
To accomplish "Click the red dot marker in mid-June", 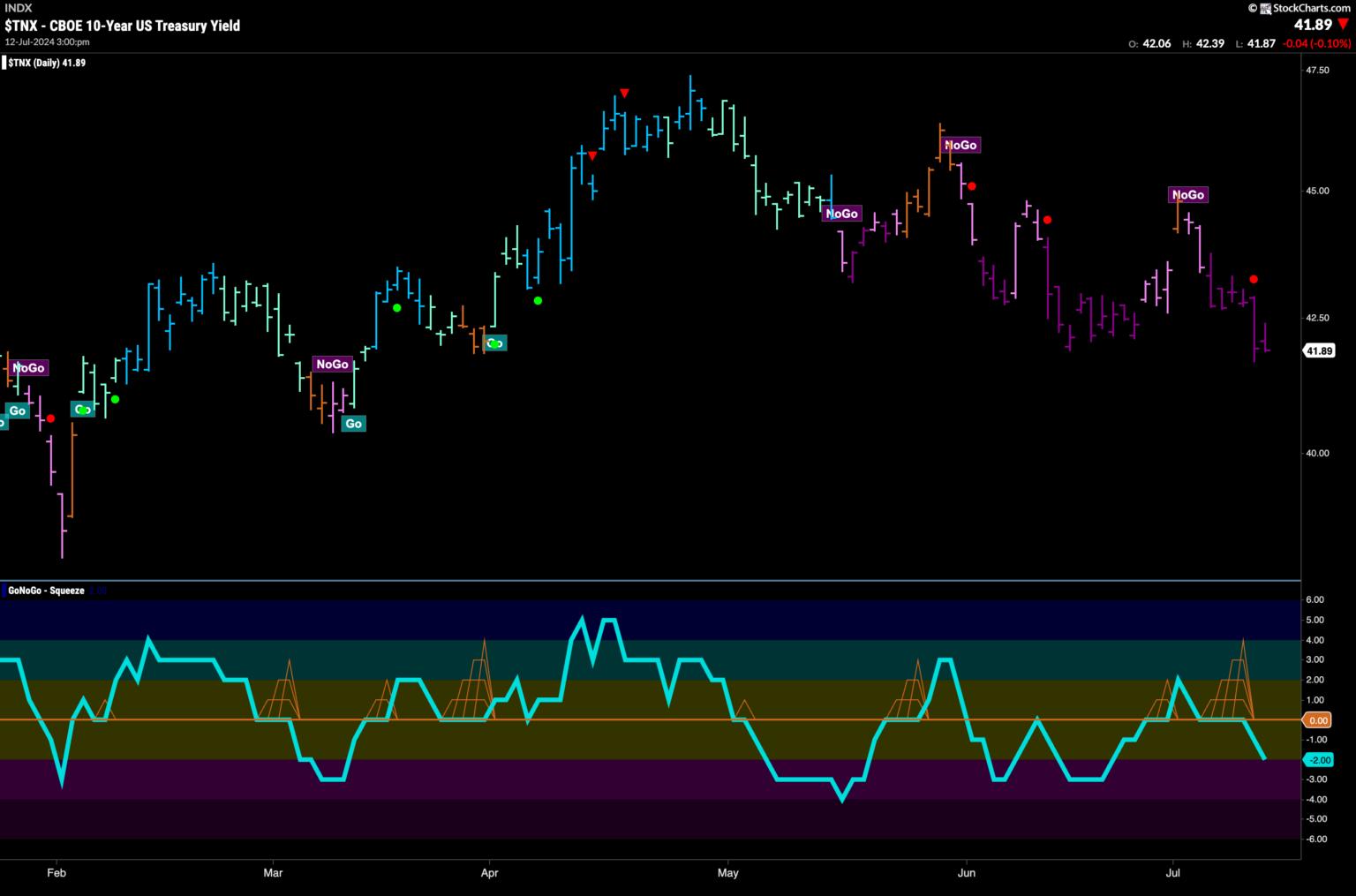I will pyautogui.click(x=1047, y=220).
